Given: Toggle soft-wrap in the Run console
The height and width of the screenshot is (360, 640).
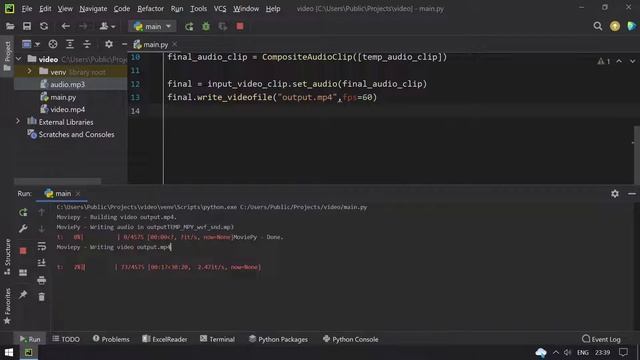Looking at the screenshot, I should tap(42, 246).
